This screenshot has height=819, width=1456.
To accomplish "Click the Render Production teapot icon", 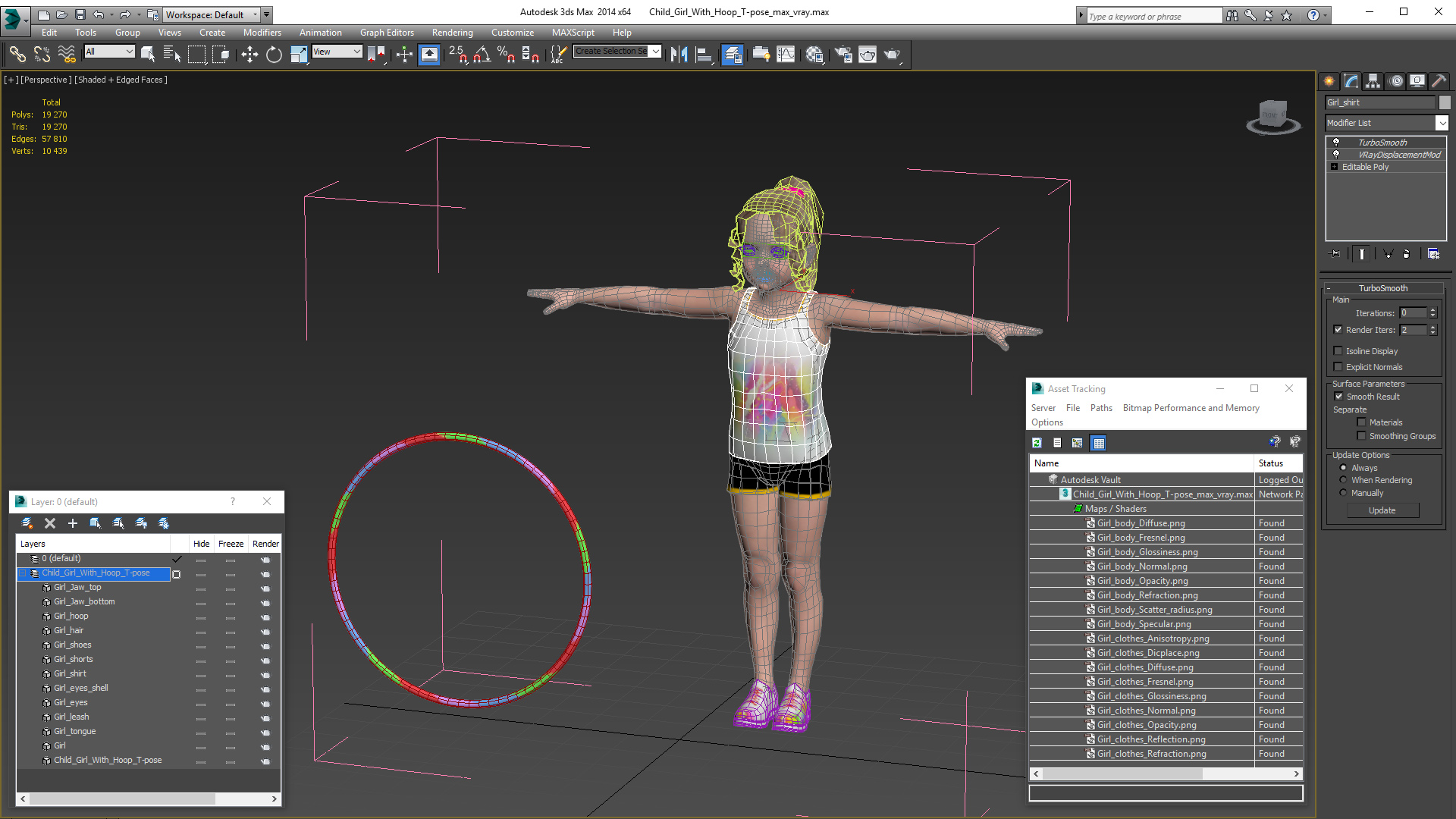I will pyautogui.click(x=893, y=54).
